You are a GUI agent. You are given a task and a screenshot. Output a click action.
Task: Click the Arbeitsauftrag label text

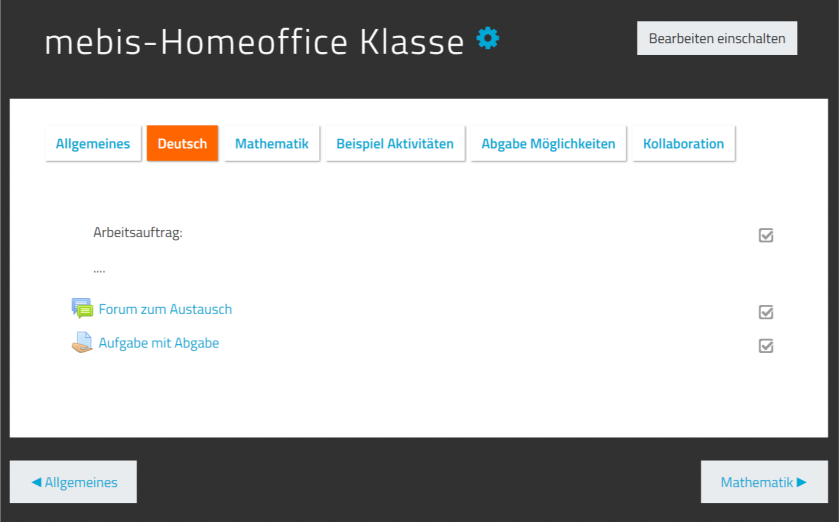click(138, 233)
